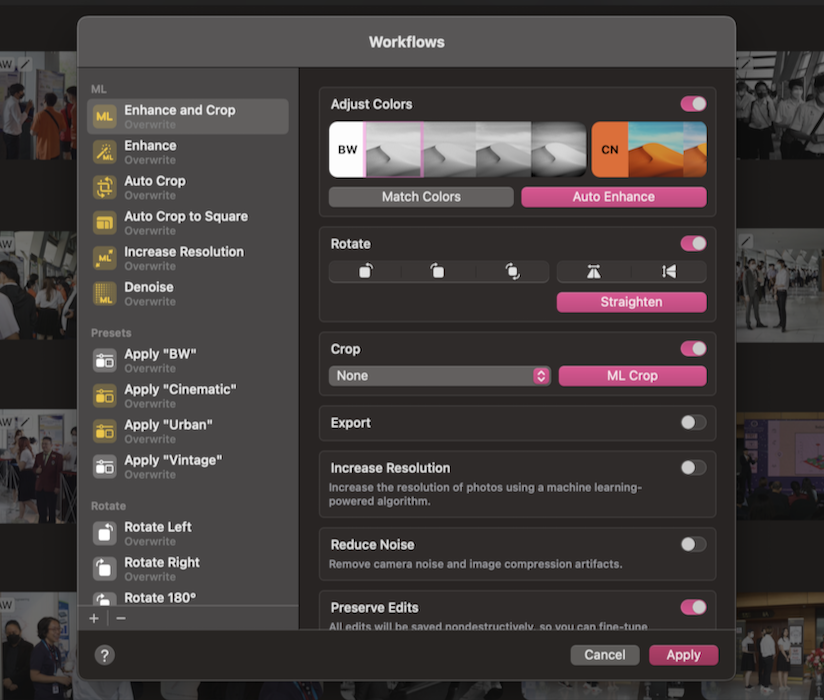Choose the first CN orange dune preset
The height and width of the screenshot is (700, 824).
(655, 150)
